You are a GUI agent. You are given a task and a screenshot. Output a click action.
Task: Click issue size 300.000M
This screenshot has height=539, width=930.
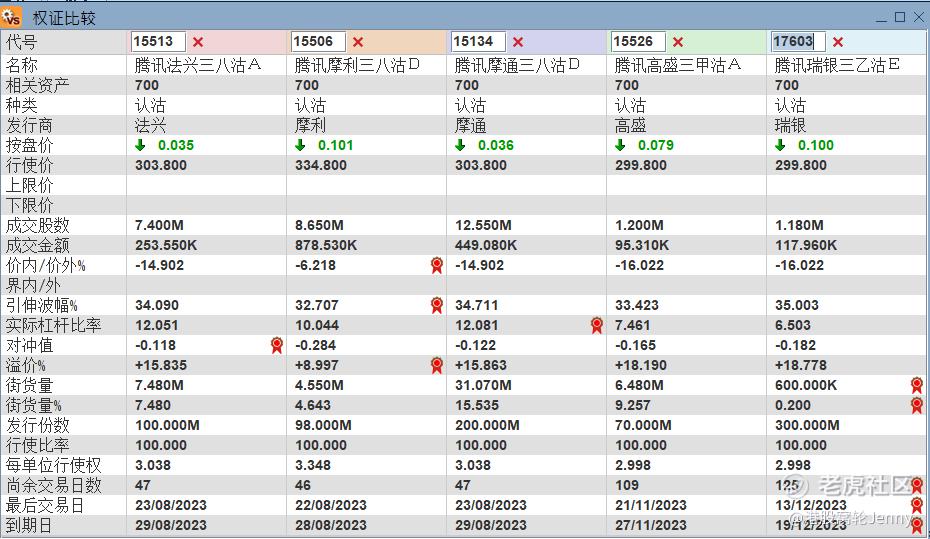807,425
